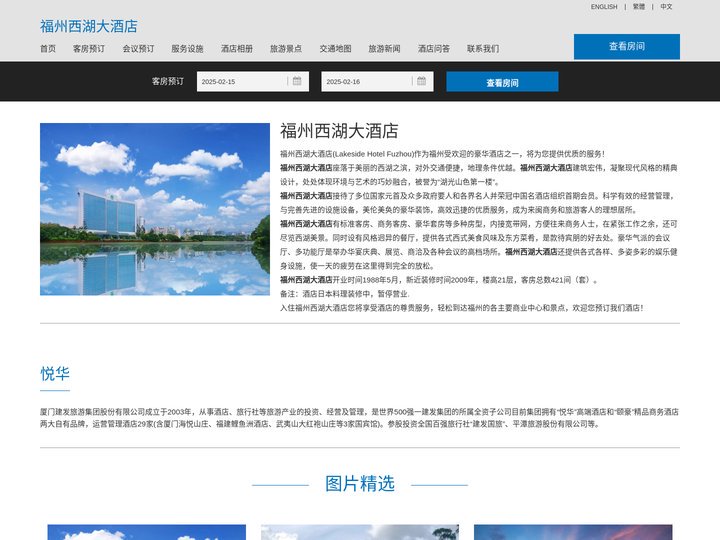
Task: Switch language to ENGLISH
Action: pyautogui.click(x=604, y=7)
